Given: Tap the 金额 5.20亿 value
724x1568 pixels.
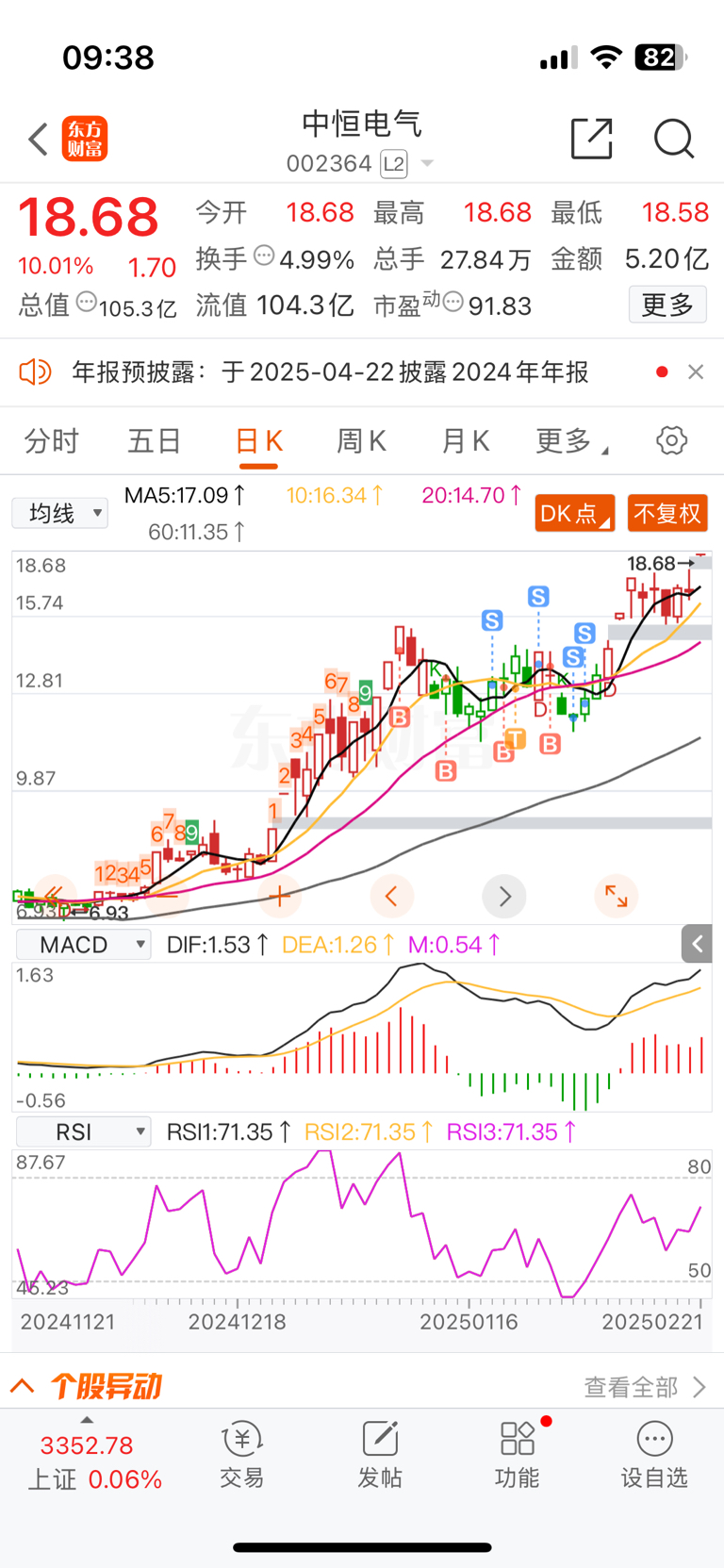Looking at the screenshot, I should pos(630,259).
